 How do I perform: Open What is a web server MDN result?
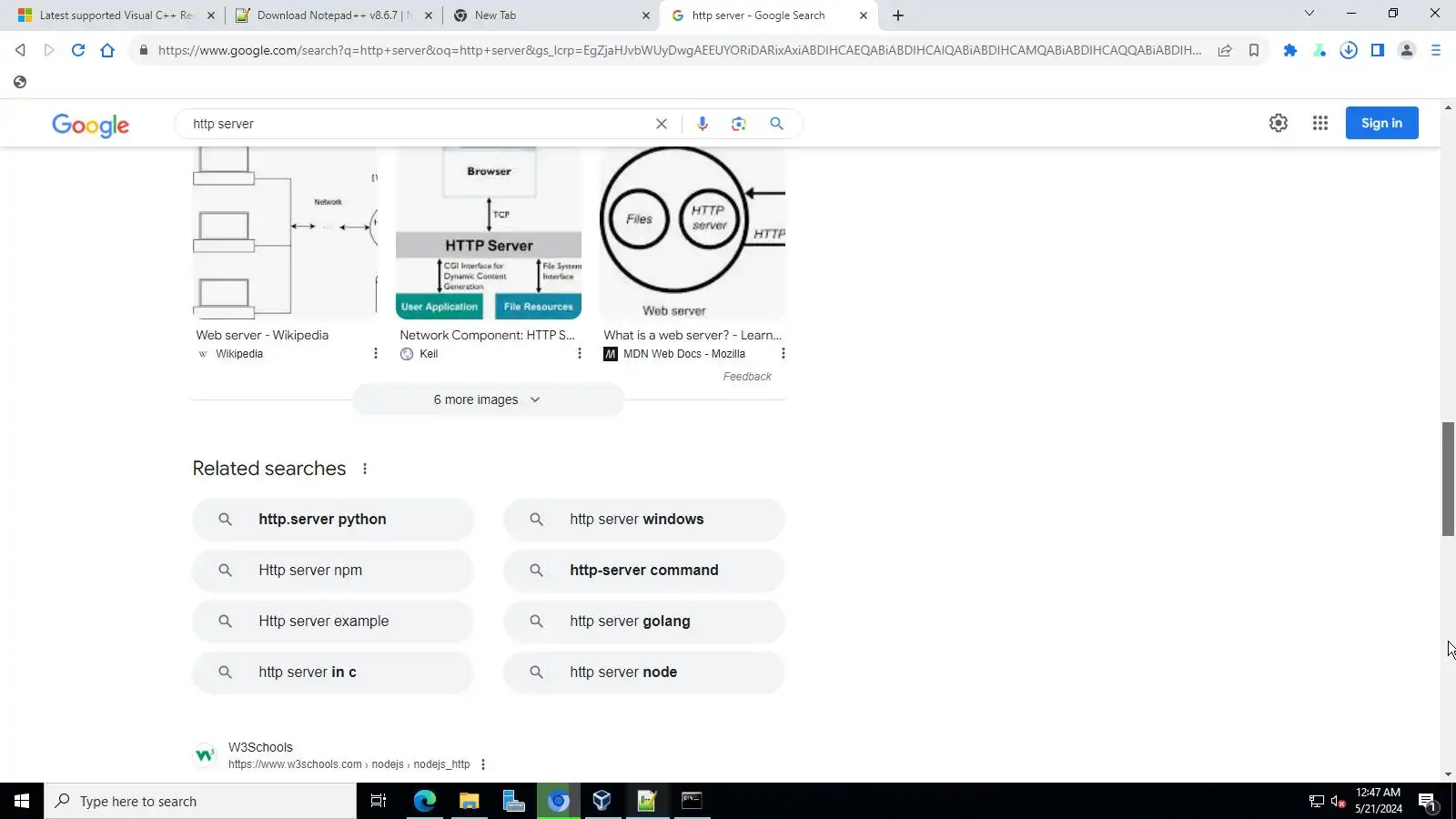click(x=693, y=335)
